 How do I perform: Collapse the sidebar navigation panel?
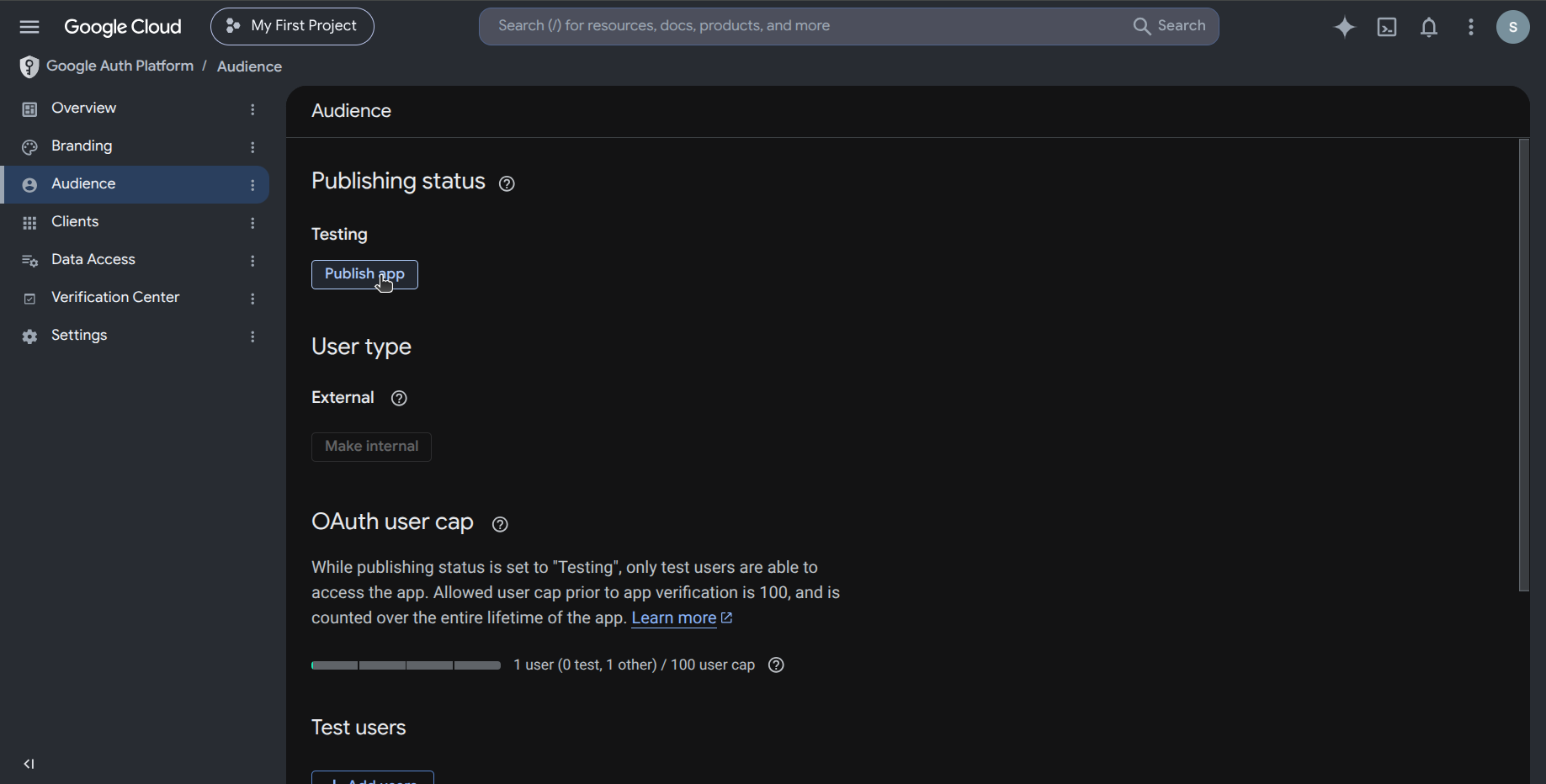coord(29,764)
